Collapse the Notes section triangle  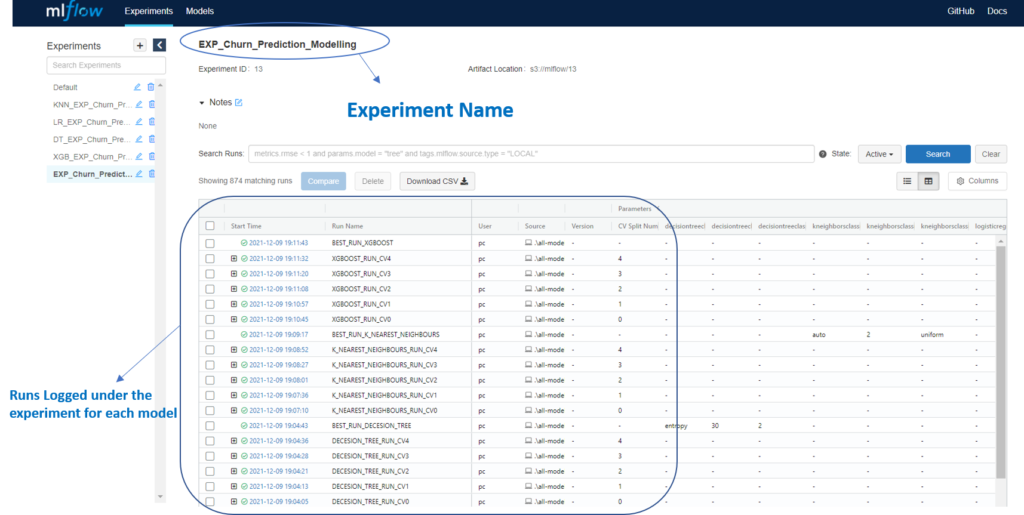pos(202,103)
